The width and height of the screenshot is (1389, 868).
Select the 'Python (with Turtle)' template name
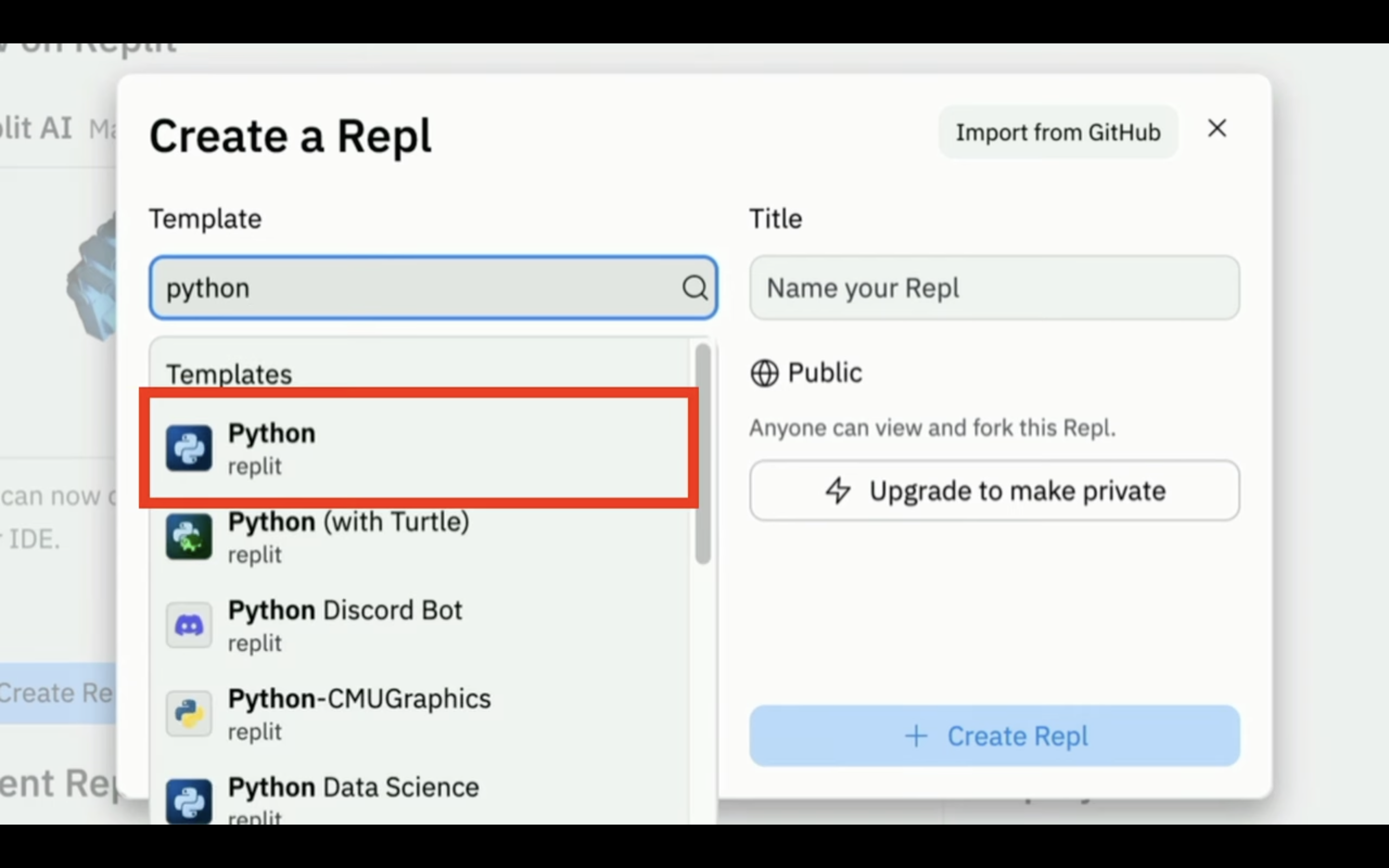tap(348, 522)
